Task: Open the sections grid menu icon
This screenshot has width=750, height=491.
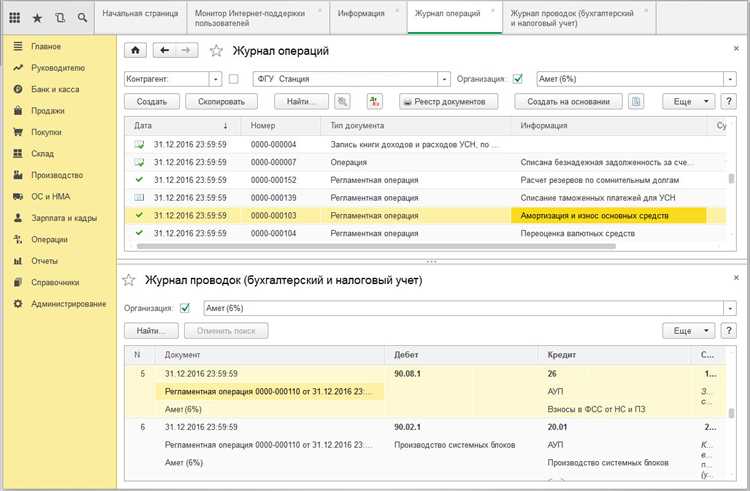Action: tap(15, 18)
